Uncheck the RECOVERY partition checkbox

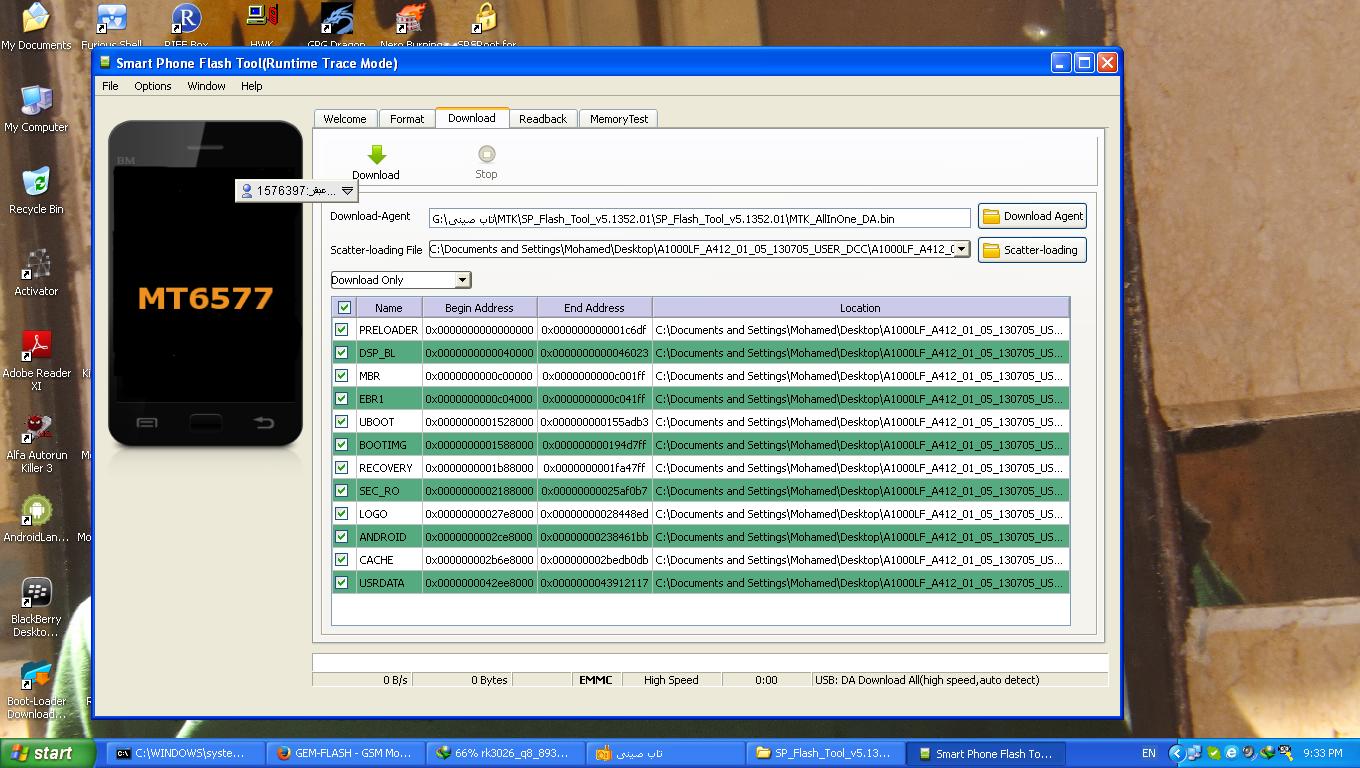(342, 467)
